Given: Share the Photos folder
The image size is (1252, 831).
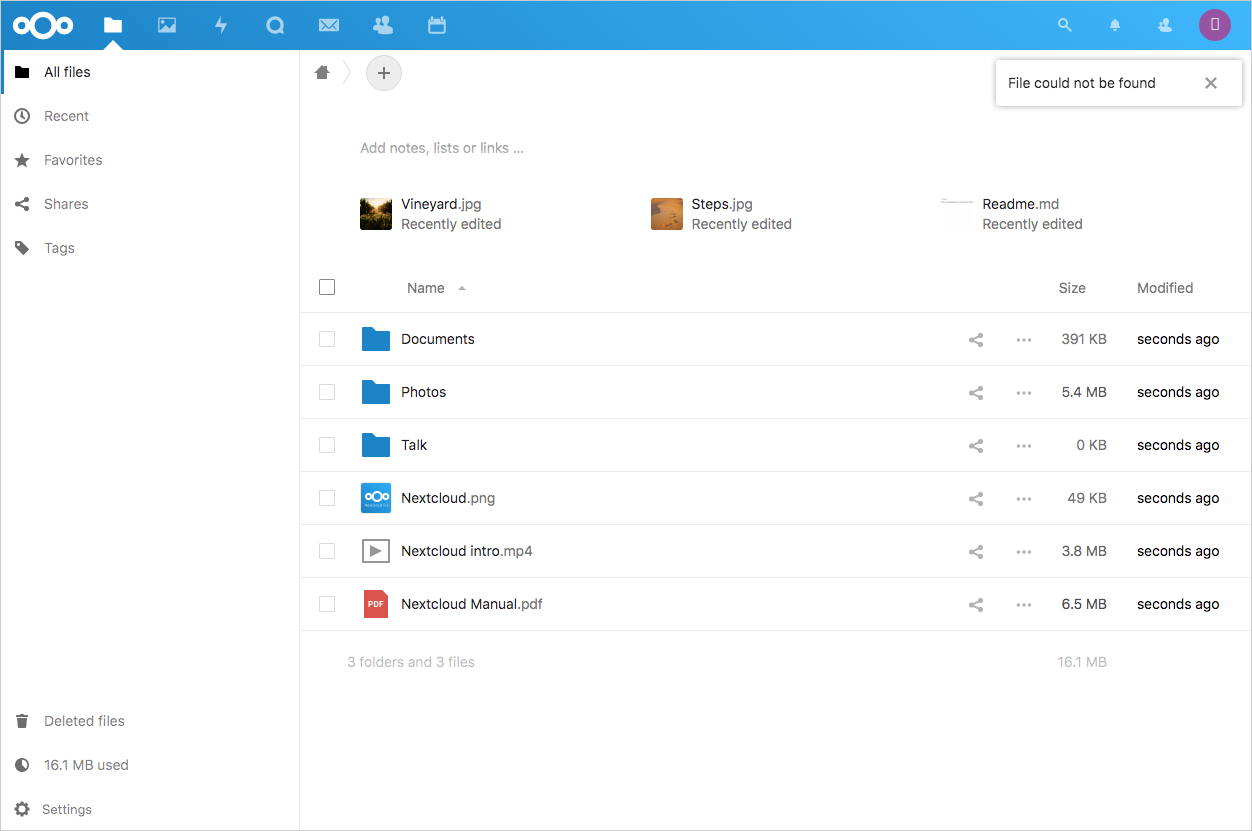Looking at the screenshot, I should pyautogui.click(x=976, y=393).
